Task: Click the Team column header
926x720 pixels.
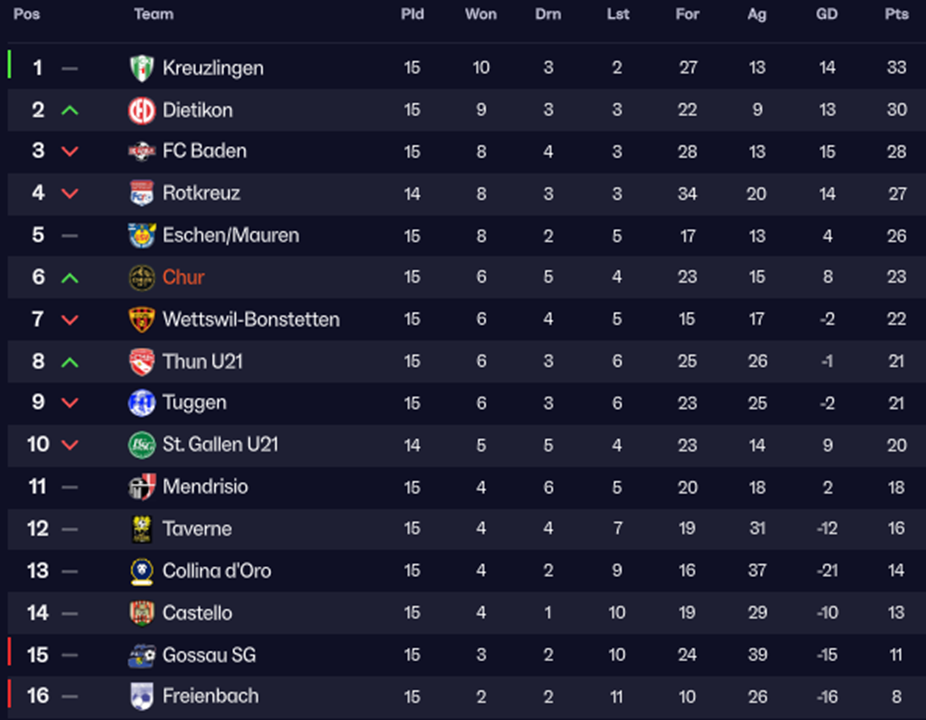Action: tap(153, 14)
